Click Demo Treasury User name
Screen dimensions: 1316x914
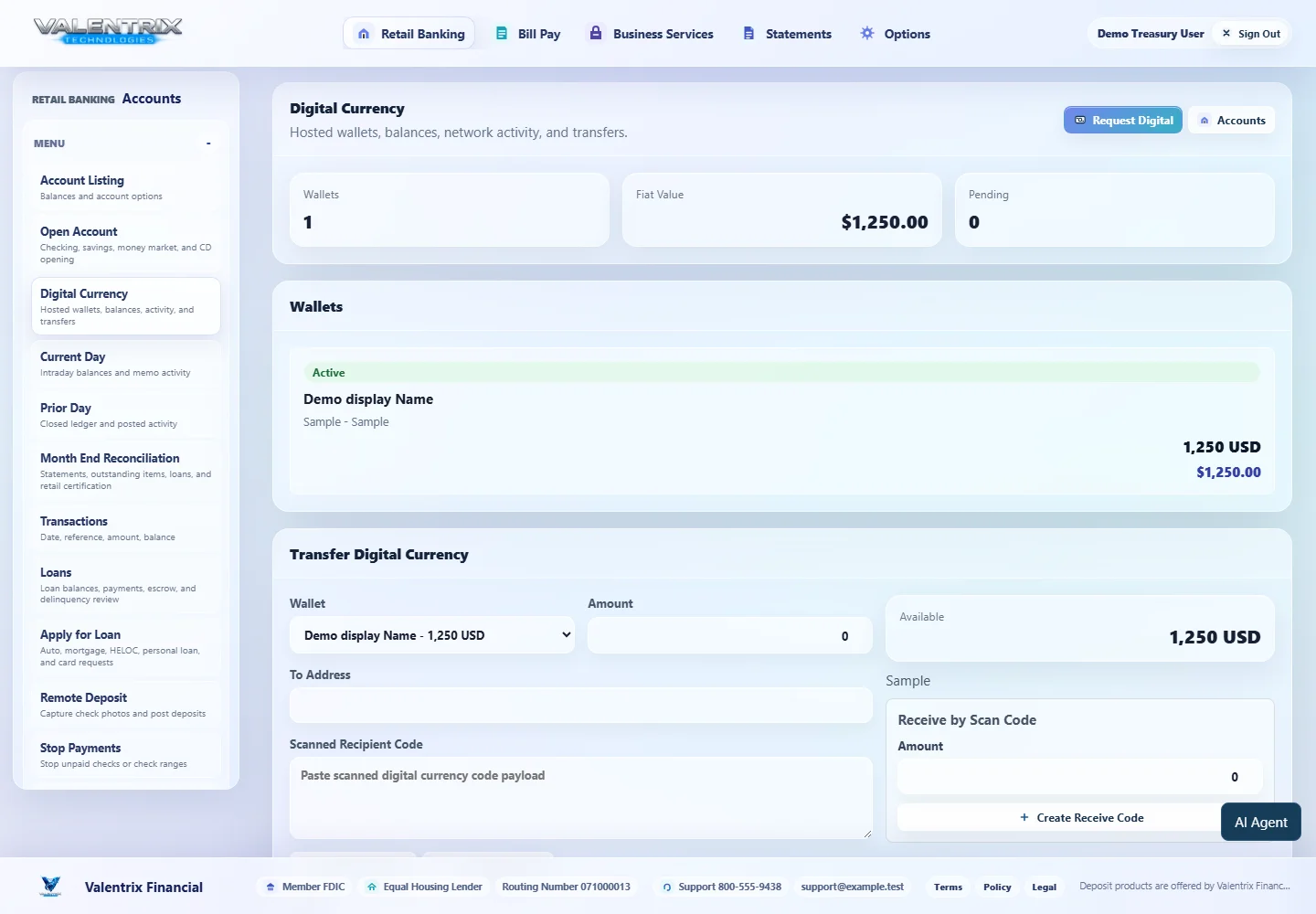(x=1151, y=34)
